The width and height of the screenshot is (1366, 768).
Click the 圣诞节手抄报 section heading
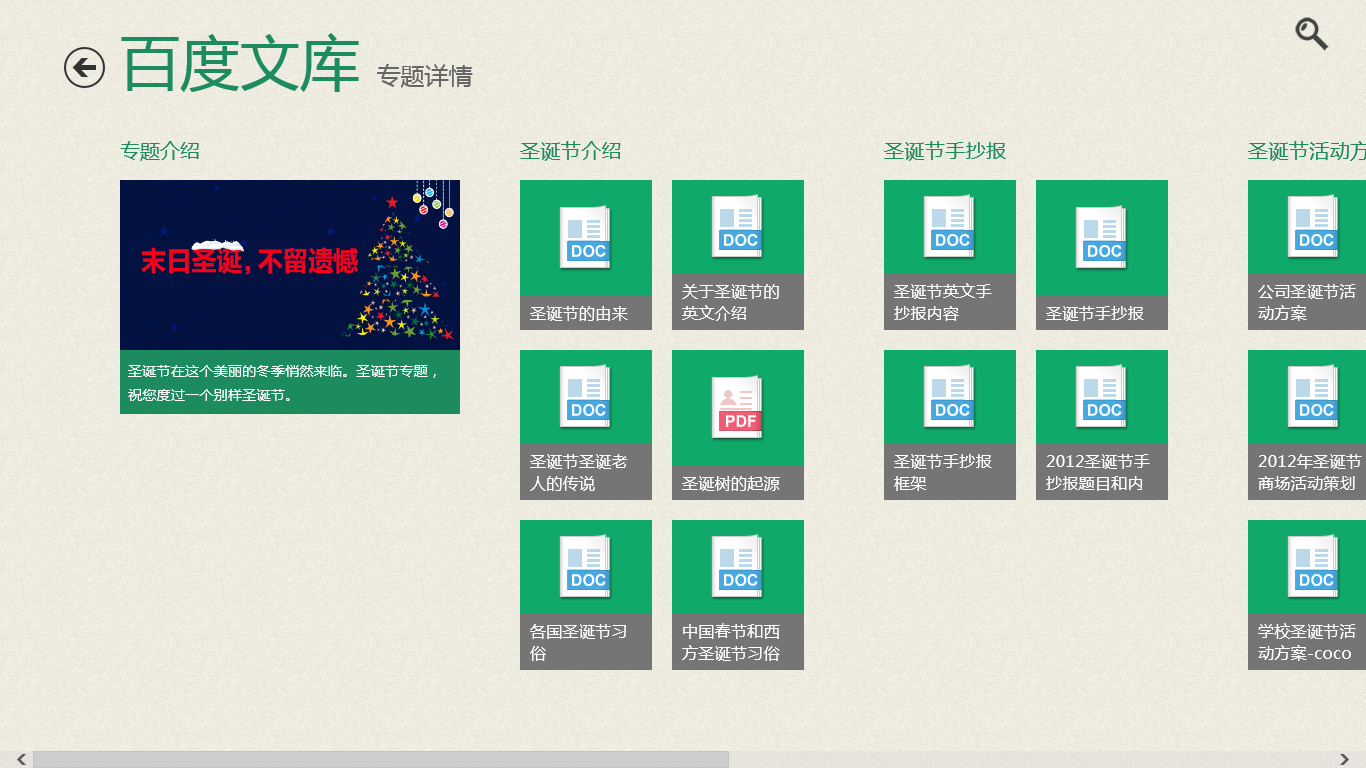click(945, 151)
